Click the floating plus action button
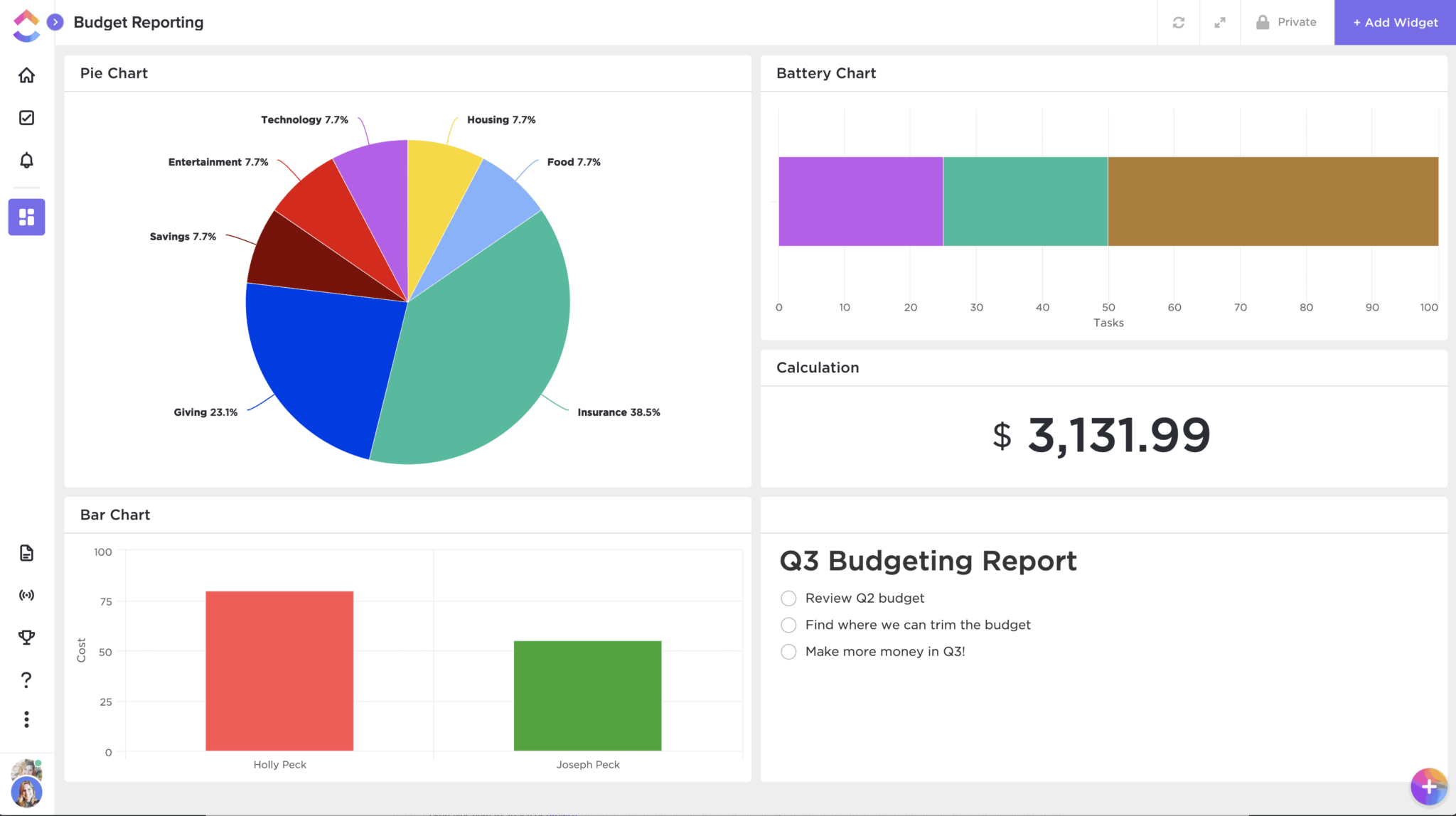The width and height of the screenshot is (1456, 816). (x=1428, y=787)
